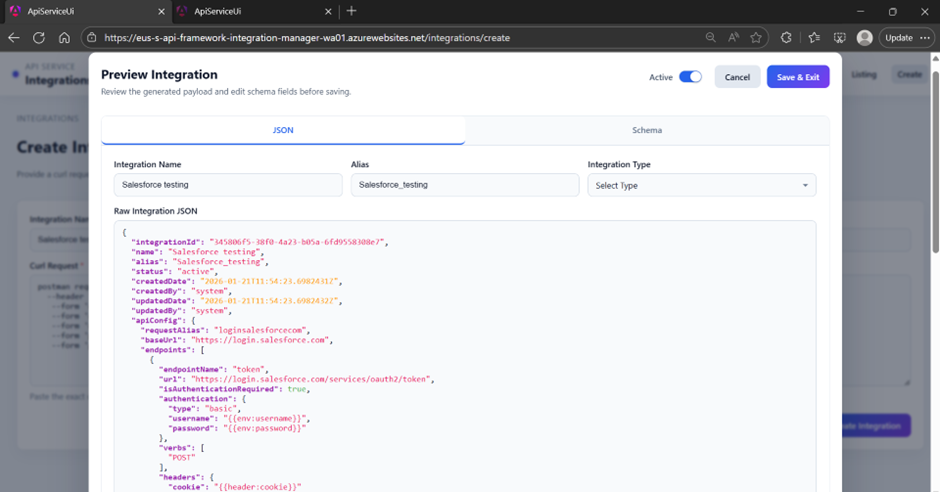Click inside the Raw Integration JSON editor
Image resolution: width=940 pixels, height=492 pixels.
[465, 356]
